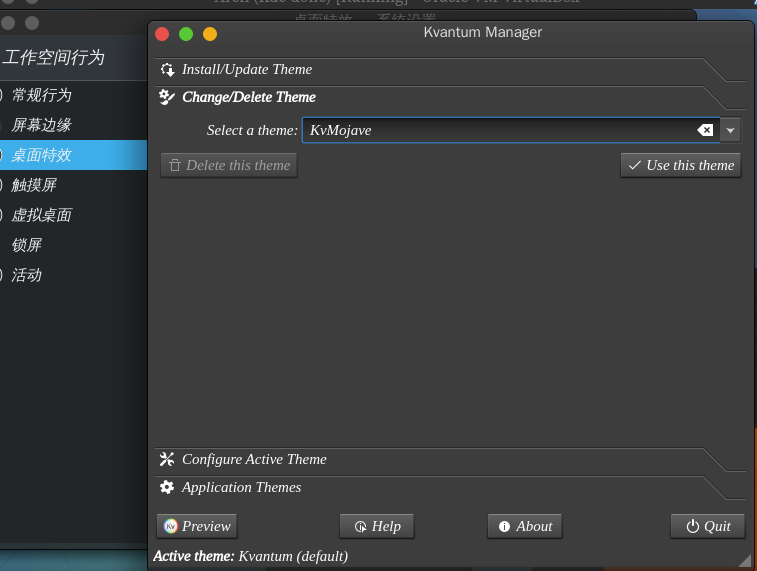
Task: Click the trash icon on Delete this theme
Action: pyautogui.click(x=175, y=166)
